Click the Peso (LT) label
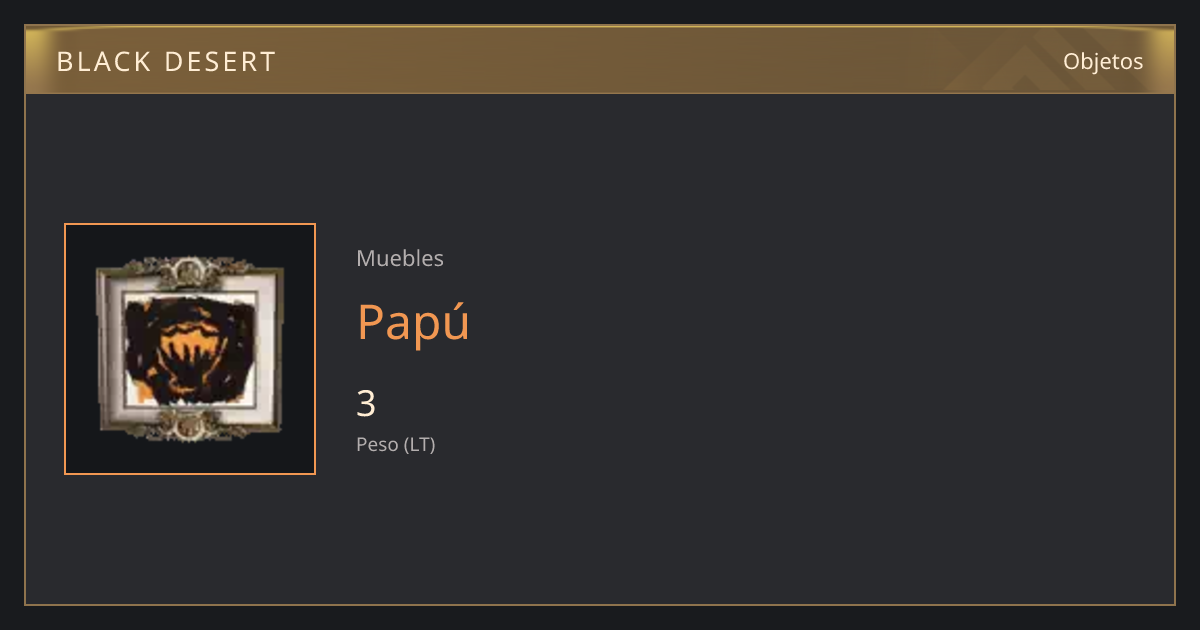 click(396, 445)
